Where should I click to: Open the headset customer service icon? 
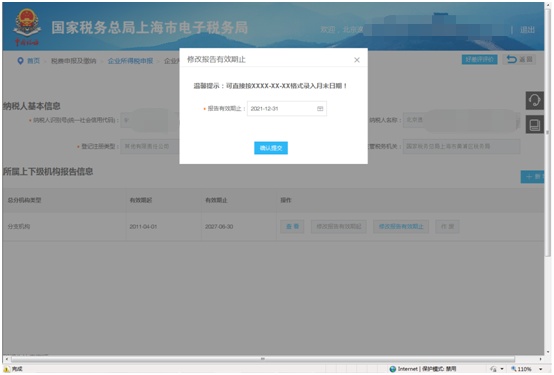(x=534, y=100)
